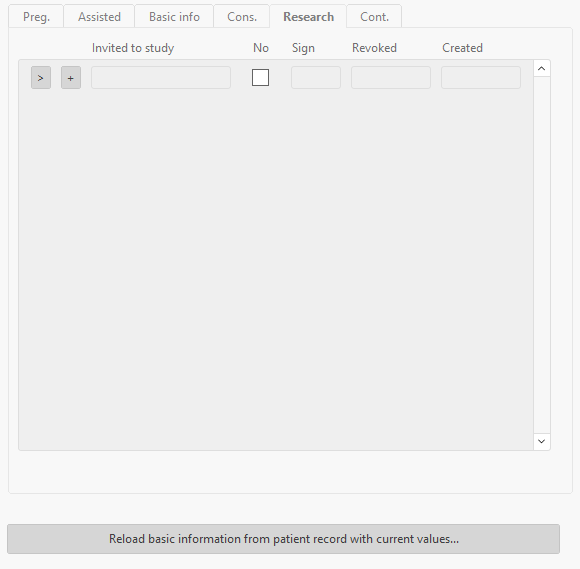580x569 pixels.
Task: Click the scroll up arrow of study list
Action: pos(542,68)
